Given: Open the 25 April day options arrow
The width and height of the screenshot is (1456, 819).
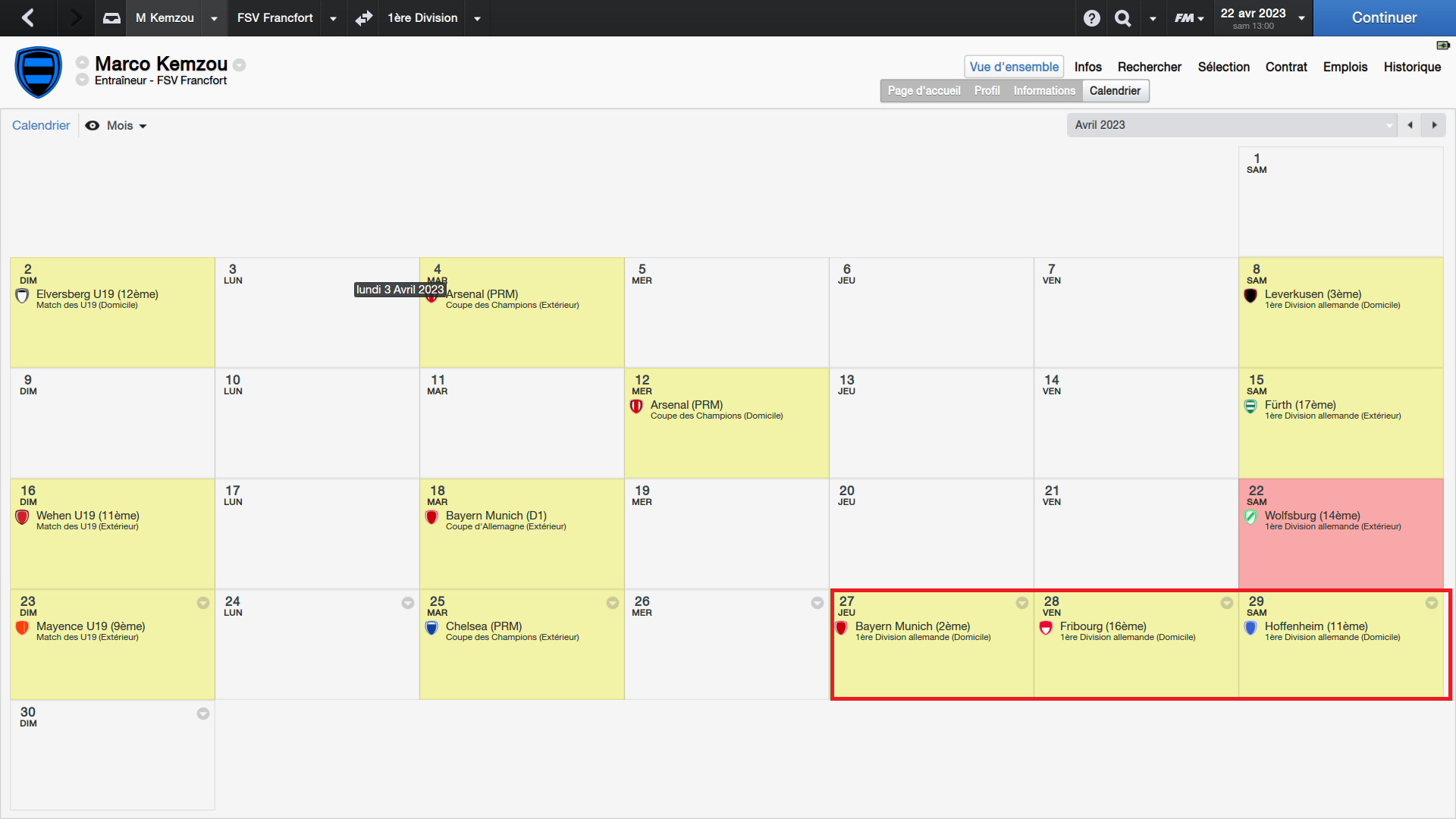Looking at the screenshot, I should click(613, 603).
